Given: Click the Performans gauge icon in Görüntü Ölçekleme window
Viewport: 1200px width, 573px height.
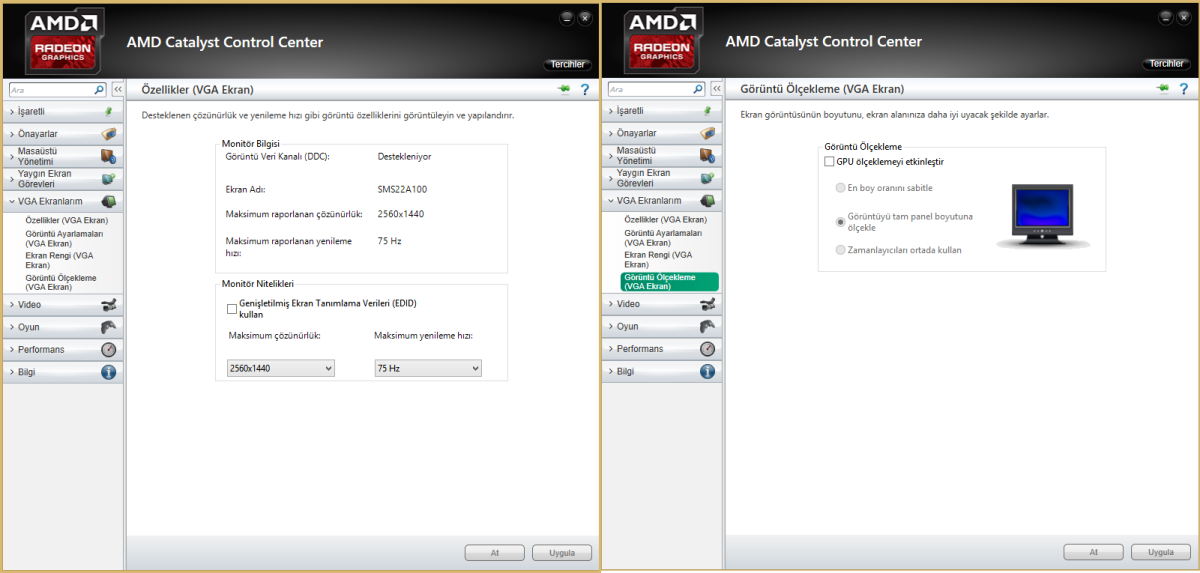Looking at the screenshot, I should pos(708,349).
